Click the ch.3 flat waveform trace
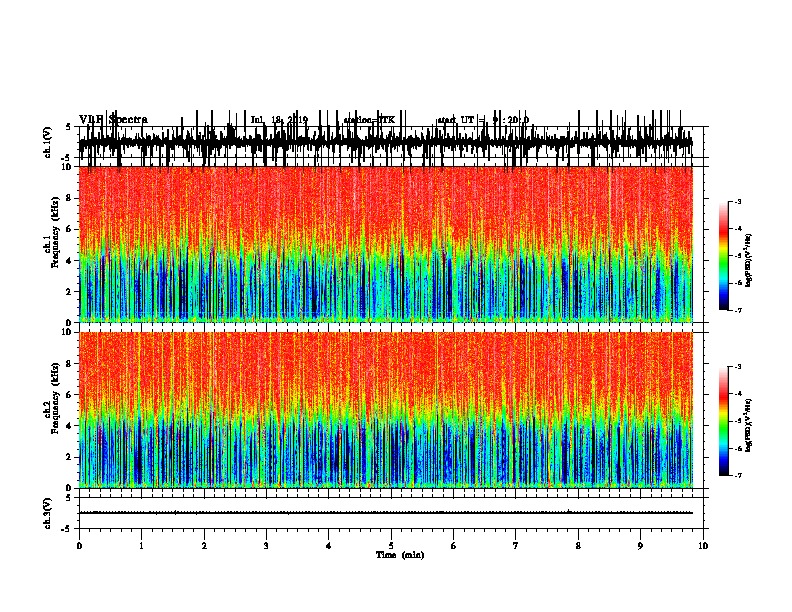The width and height of the screenshot is (792, 612). [385, 513]
